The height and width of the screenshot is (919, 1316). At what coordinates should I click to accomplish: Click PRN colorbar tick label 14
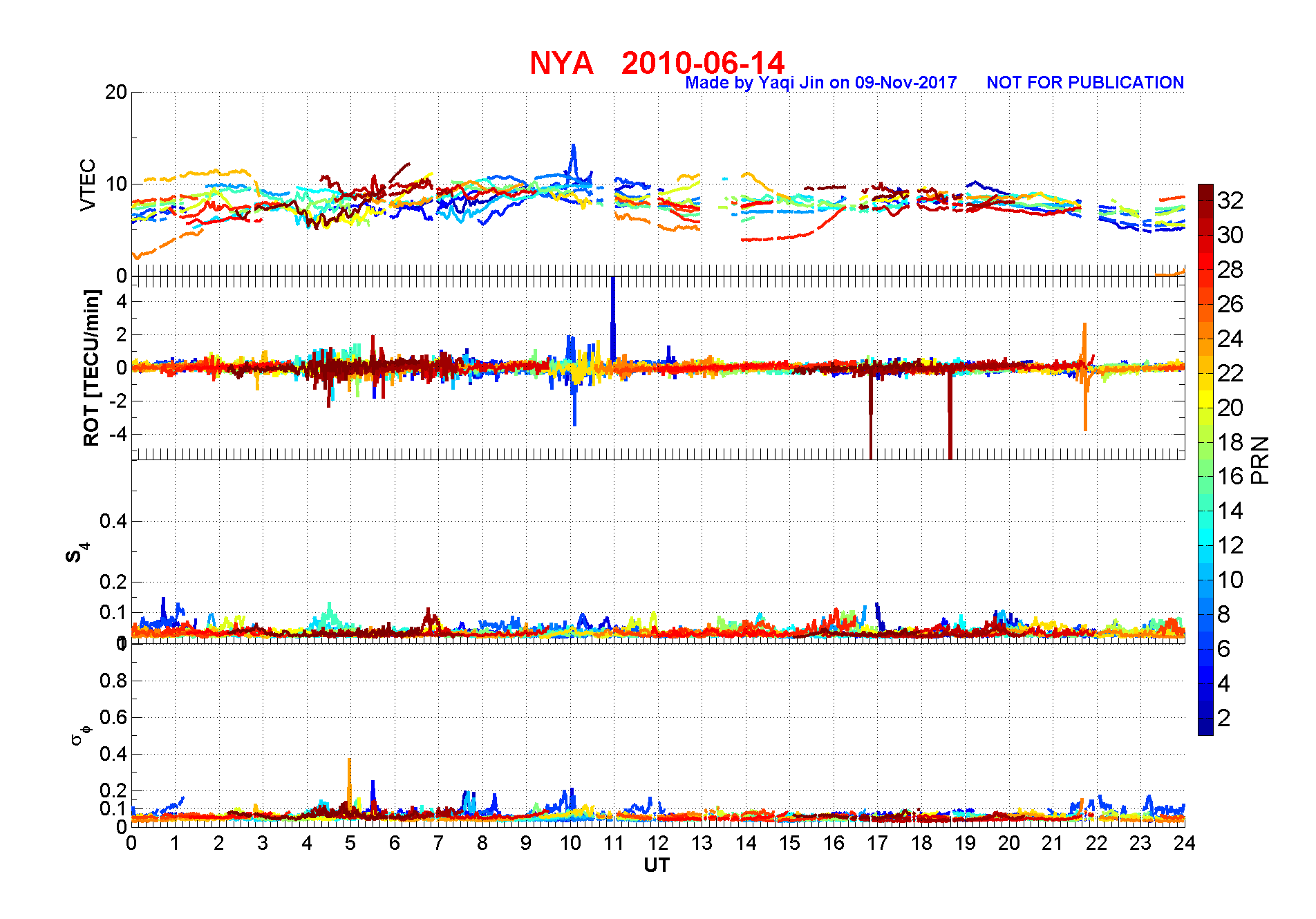[1230, 511]
